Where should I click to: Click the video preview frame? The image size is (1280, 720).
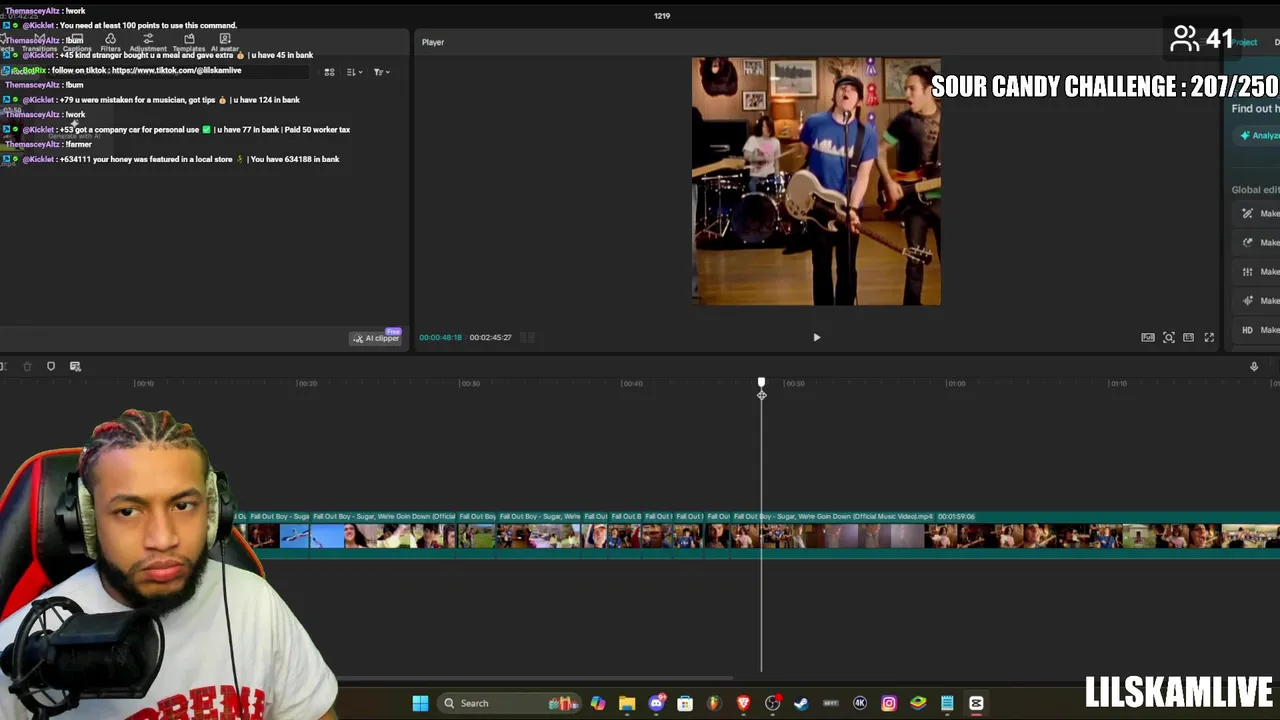click(x=816, y=181)
